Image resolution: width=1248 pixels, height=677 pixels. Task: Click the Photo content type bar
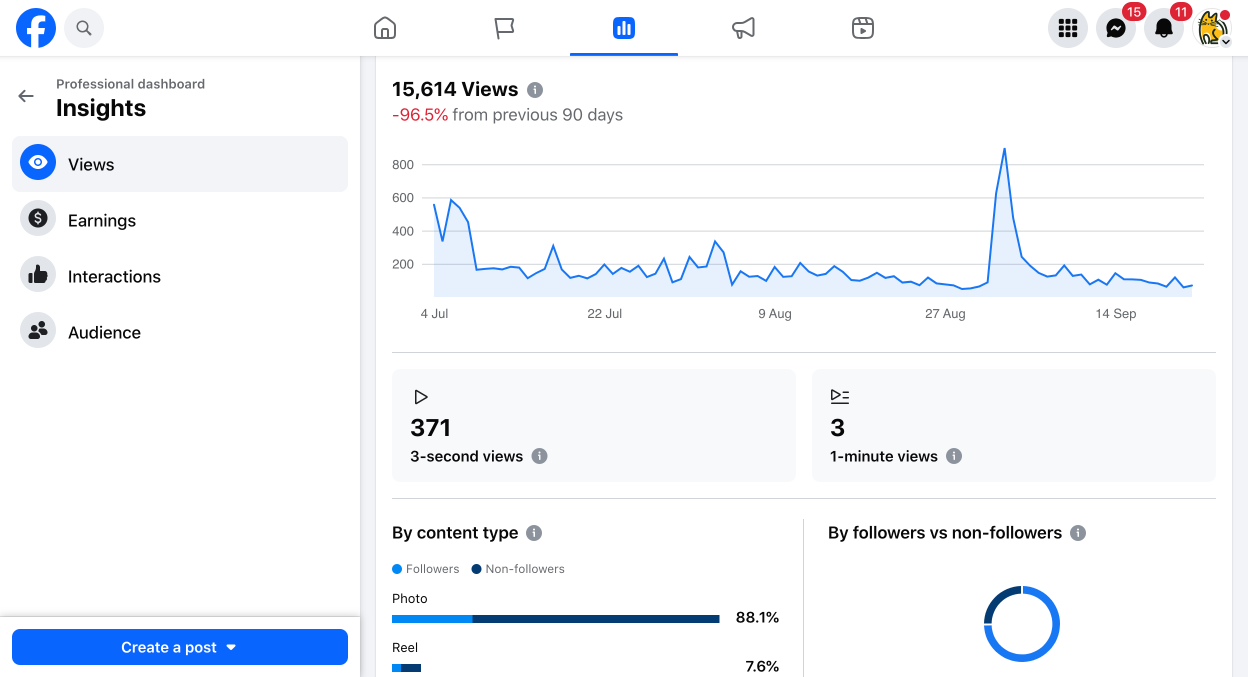click(x=556, y=619)
